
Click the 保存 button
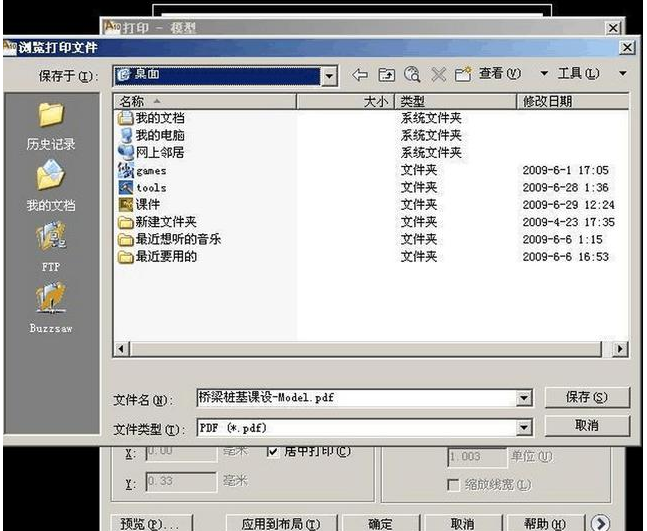586,397
